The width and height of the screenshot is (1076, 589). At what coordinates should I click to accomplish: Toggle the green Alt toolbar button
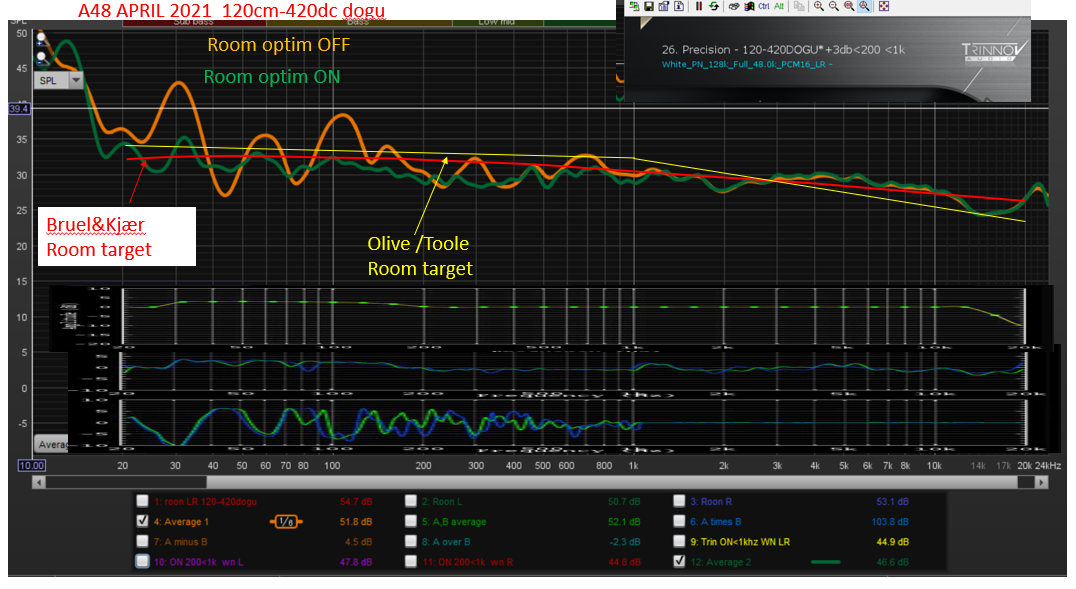click(x=779, y=6)
